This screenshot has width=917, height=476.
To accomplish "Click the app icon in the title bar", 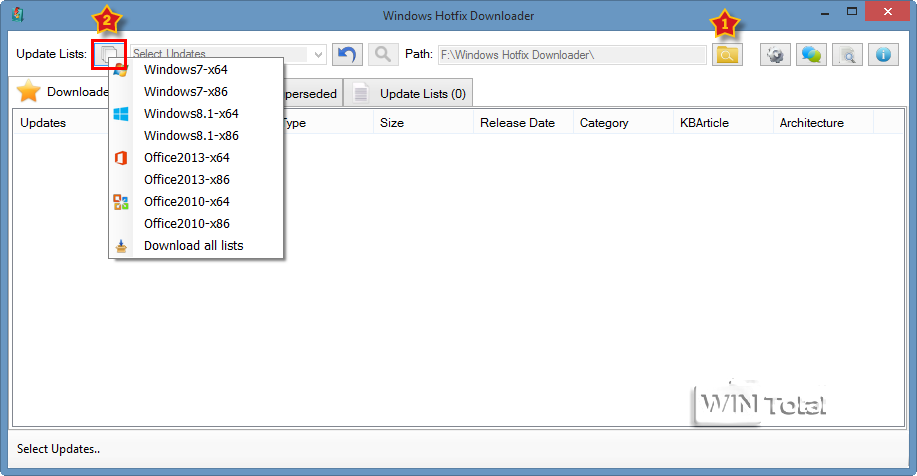I will (x=18, y=15).
